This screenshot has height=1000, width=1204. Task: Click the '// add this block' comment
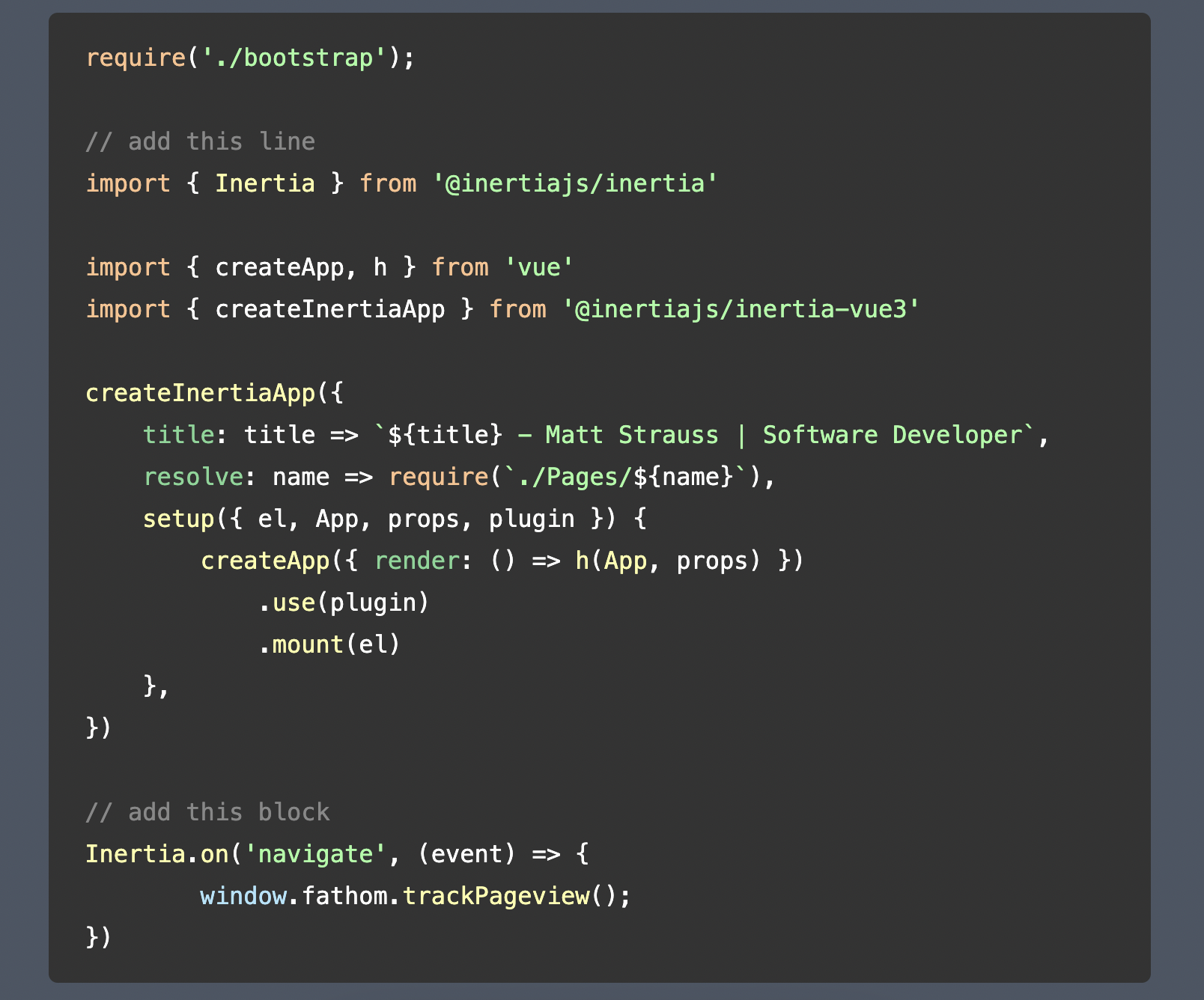pyautogui.click(x=207, y=812)
